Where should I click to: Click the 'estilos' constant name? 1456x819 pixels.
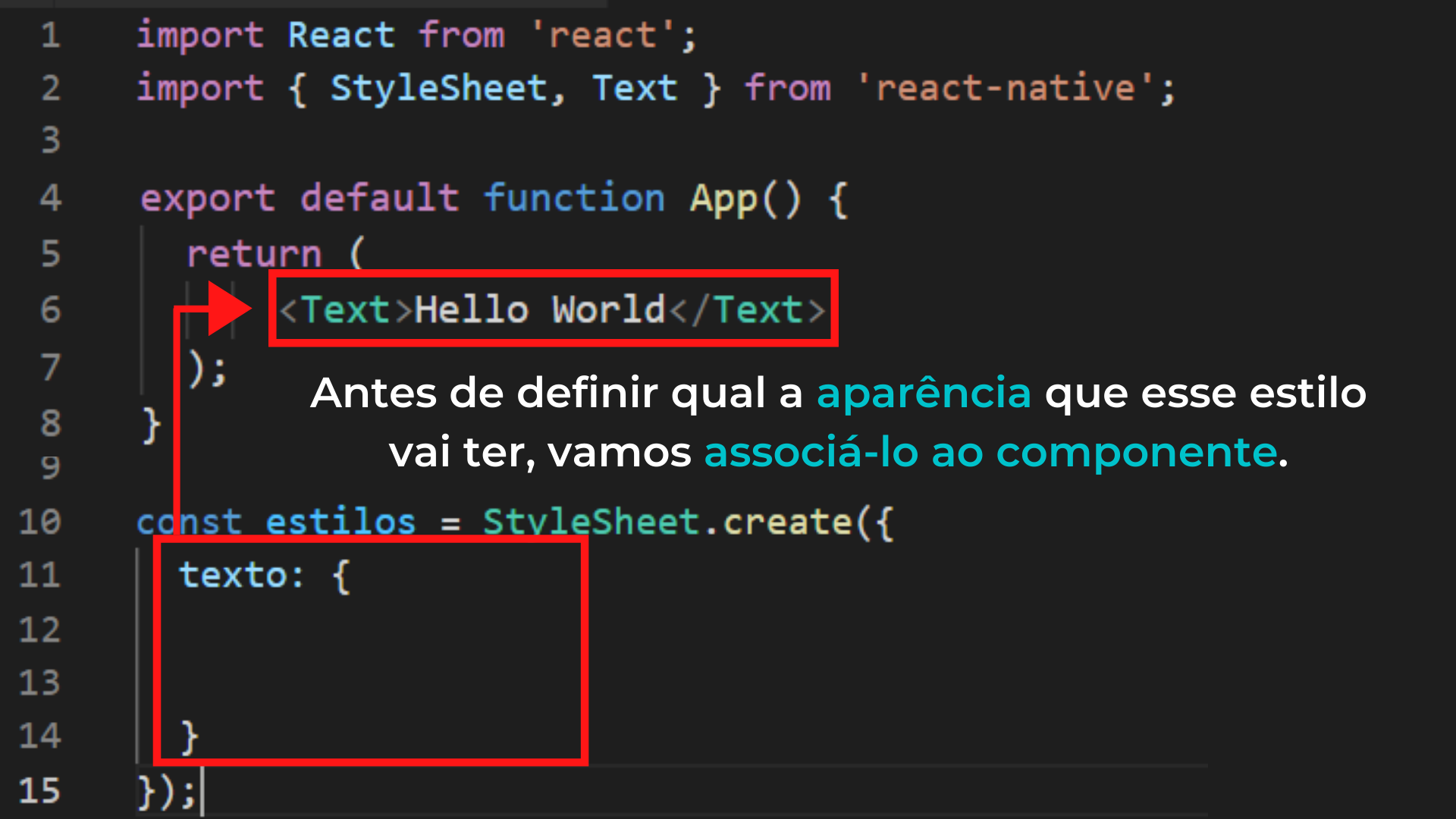click(340, 522)
